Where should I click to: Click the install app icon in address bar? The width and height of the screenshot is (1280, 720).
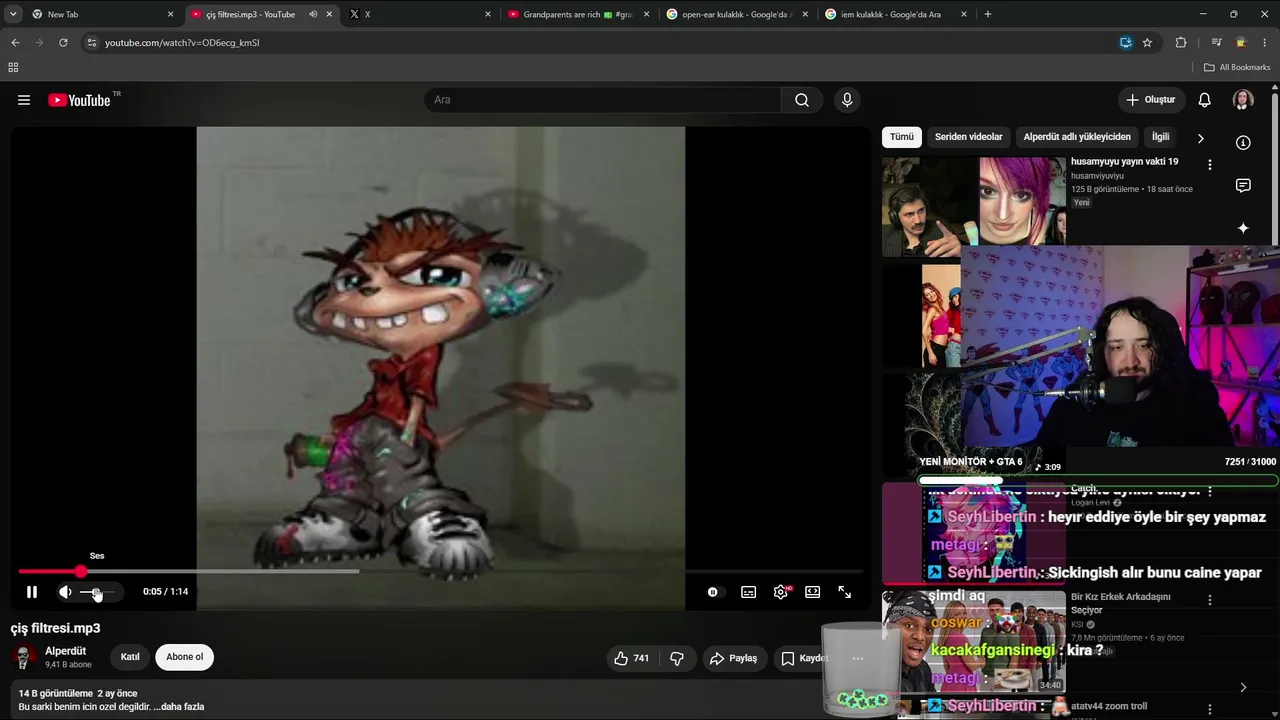1126,43
